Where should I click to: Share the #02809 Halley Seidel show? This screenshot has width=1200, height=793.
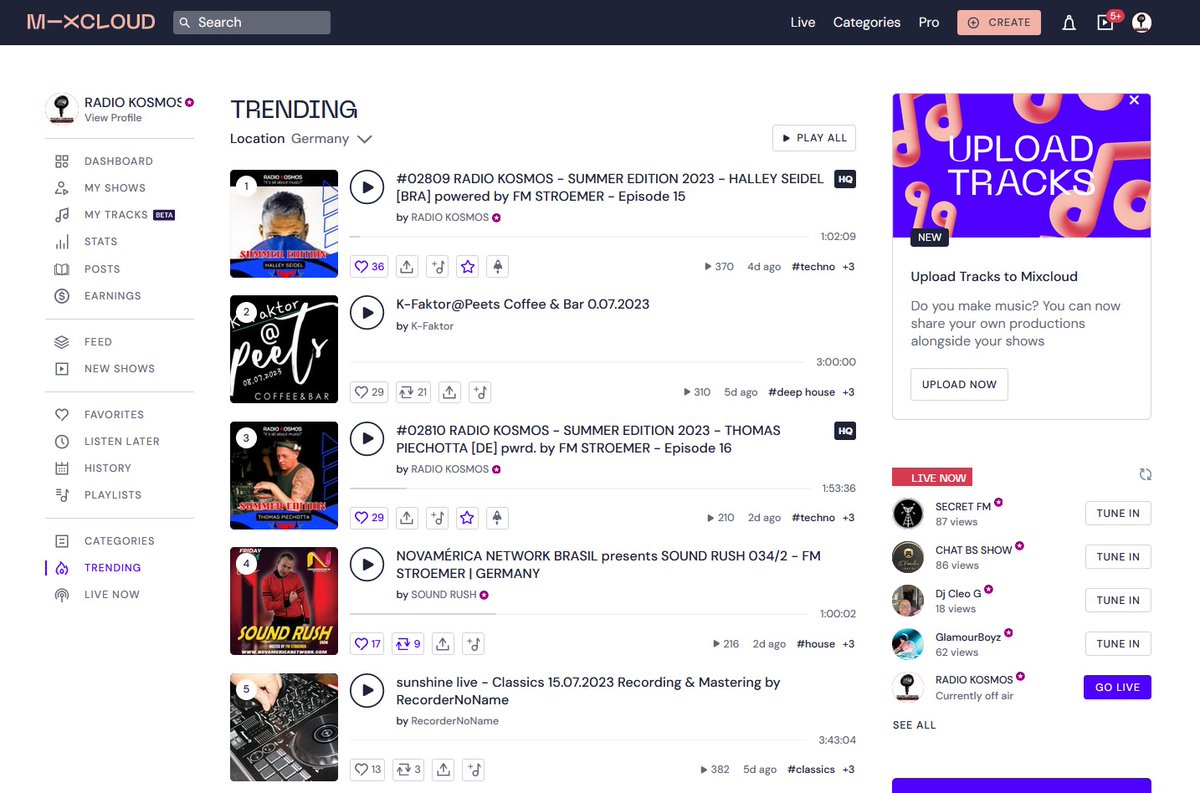tap(407, 267)
